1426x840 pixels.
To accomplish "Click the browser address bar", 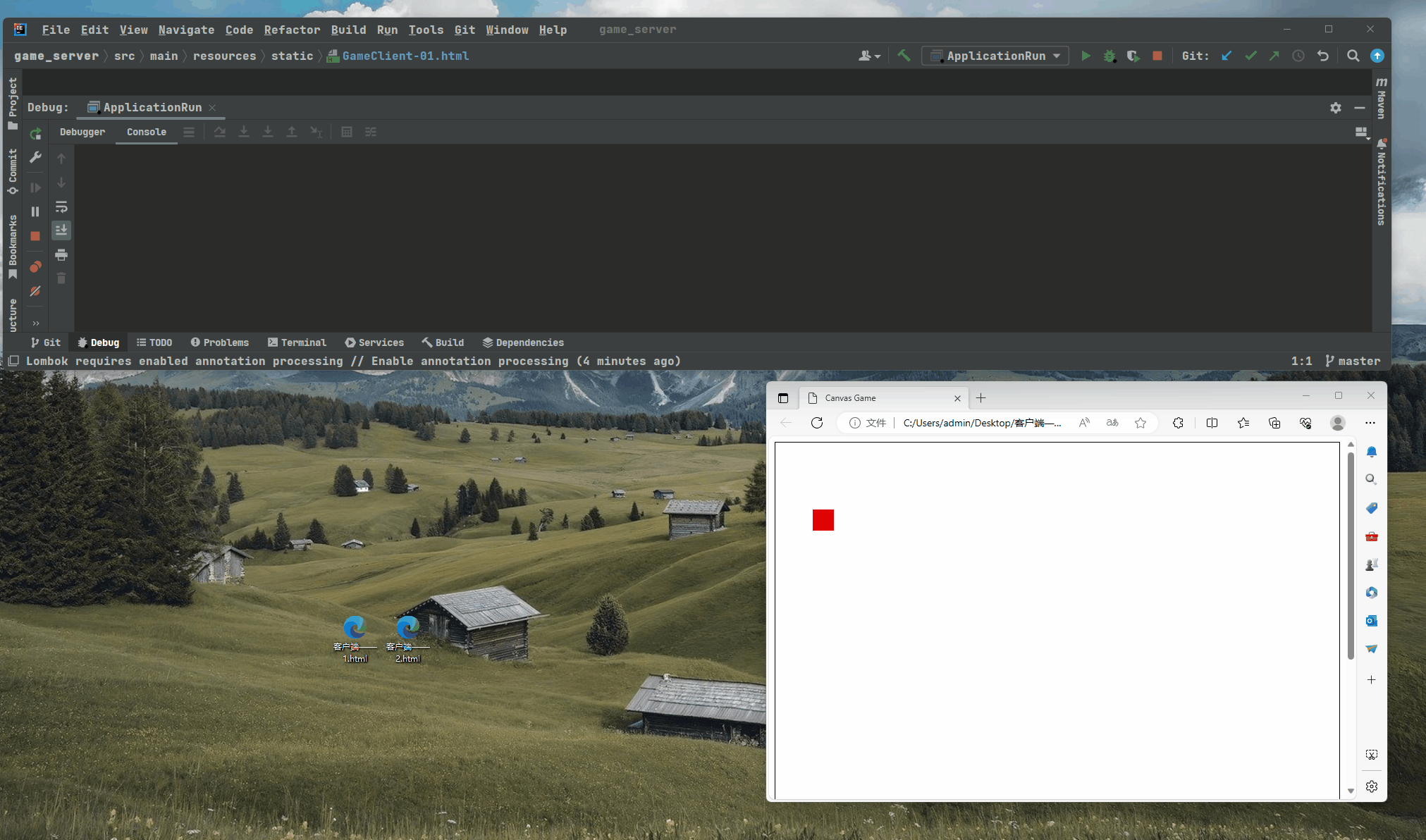I will [x=981, y=423].
